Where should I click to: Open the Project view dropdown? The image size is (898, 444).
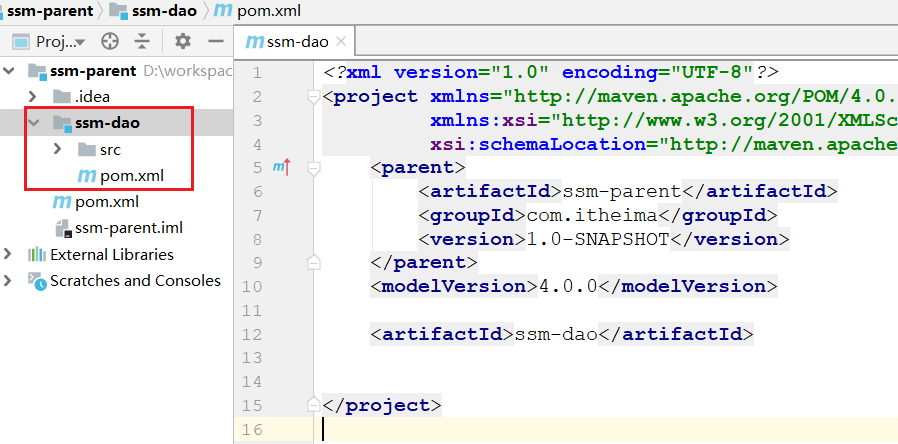pos(80,42)
